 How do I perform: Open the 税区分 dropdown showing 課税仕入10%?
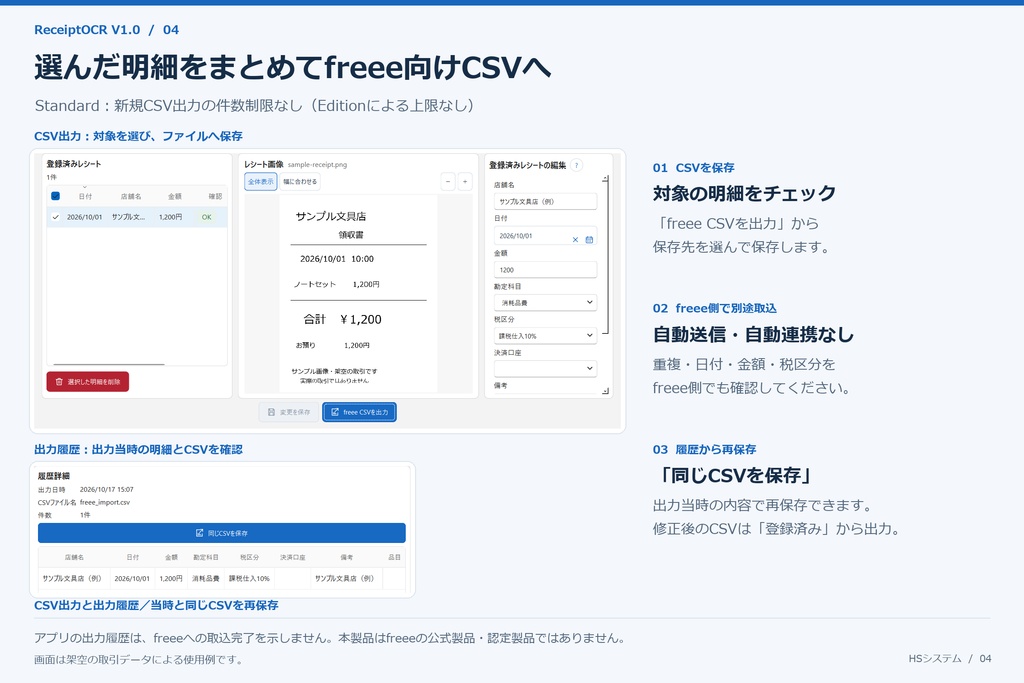545,336
